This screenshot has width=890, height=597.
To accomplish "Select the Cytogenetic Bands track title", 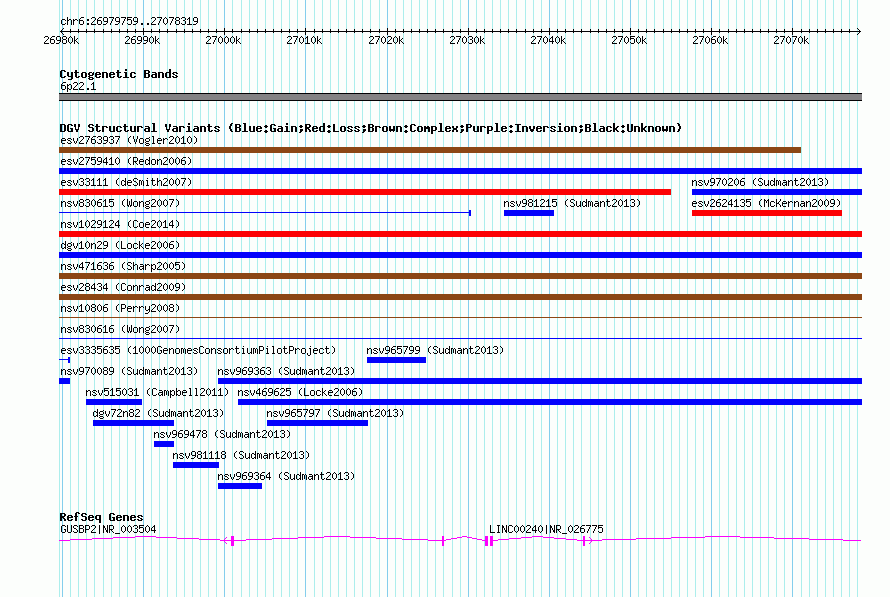I will click(x=119, y=74).
